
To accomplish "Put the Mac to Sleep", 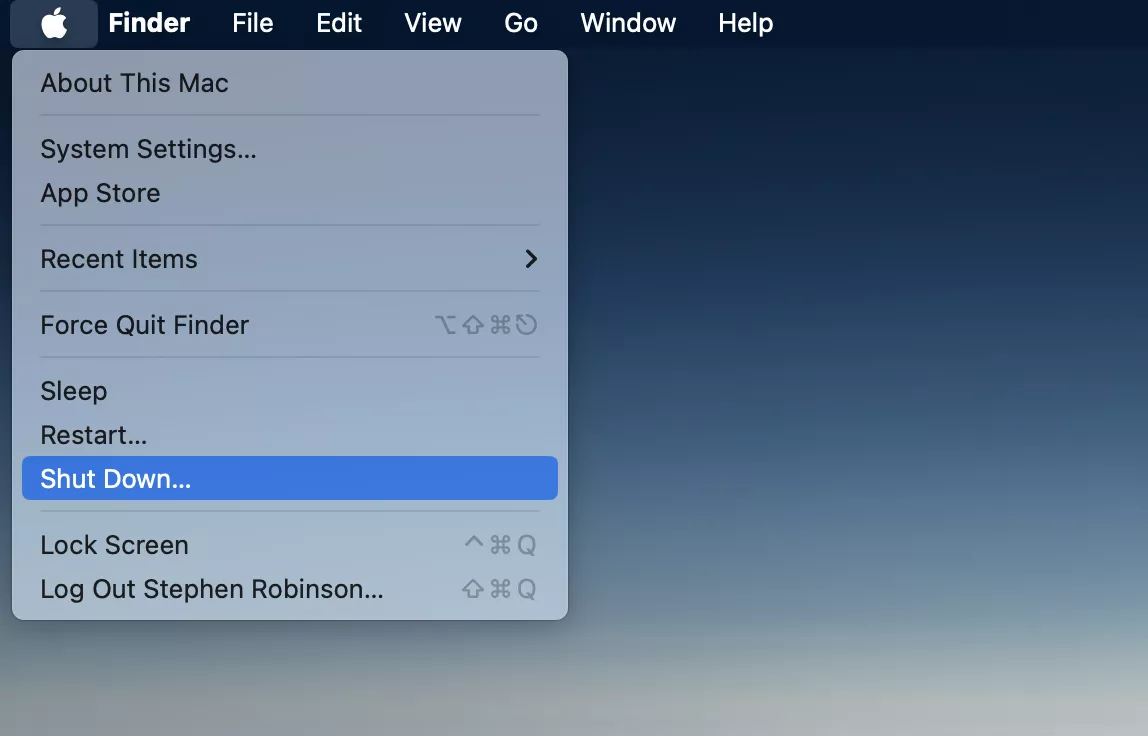I will [x=73, y=391].
